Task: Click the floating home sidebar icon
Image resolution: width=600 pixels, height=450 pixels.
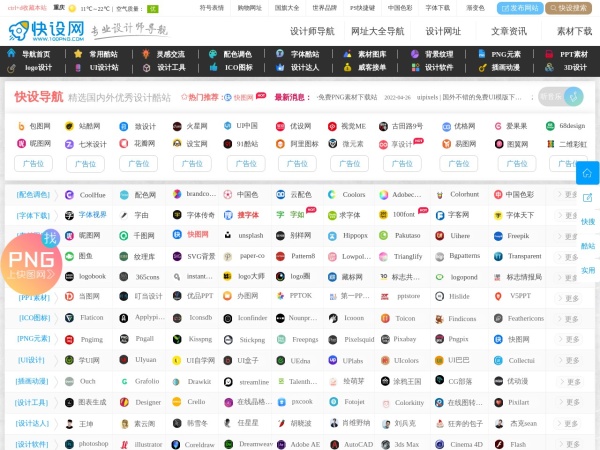Action: click(587, 173)
